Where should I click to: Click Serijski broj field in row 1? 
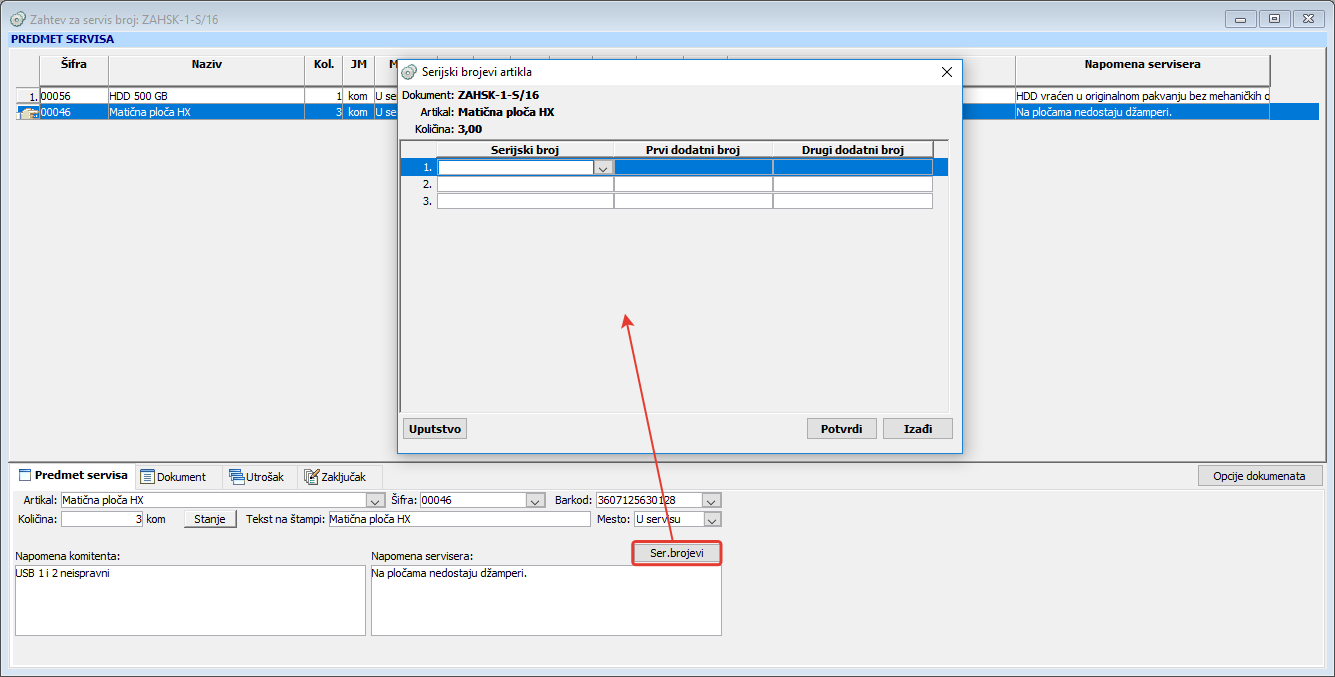(516, 168)
